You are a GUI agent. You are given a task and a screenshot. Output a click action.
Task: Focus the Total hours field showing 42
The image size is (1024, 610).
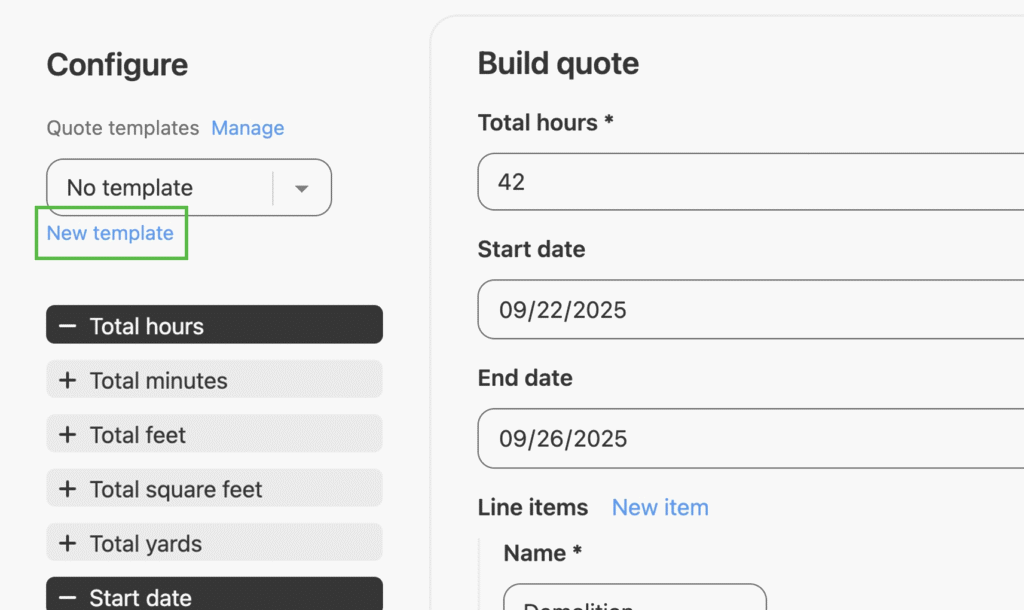(750, 182)
